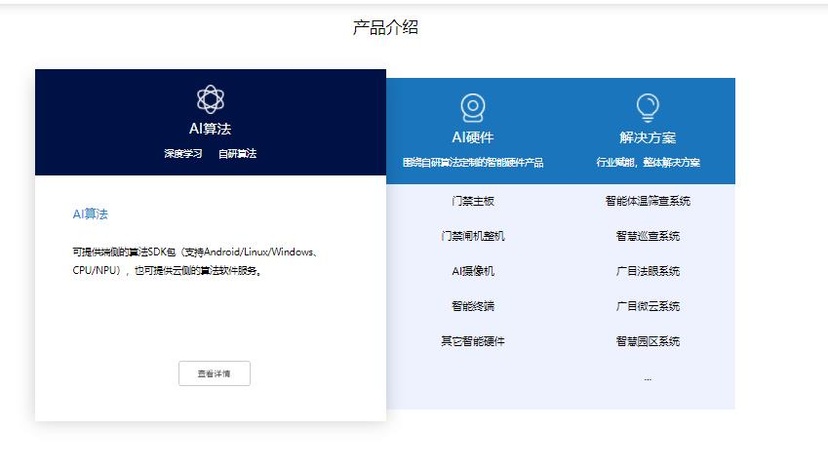828x466 pixels.
Task: Click the AI算法 atom icon
Action: [x=210, y=99]
